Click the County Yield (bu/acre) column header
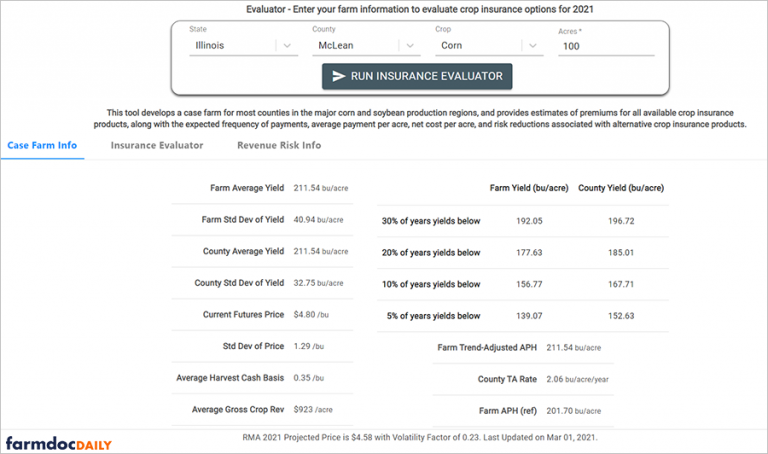Viewport: 768px width, 454px height. [x=621, y=188]
